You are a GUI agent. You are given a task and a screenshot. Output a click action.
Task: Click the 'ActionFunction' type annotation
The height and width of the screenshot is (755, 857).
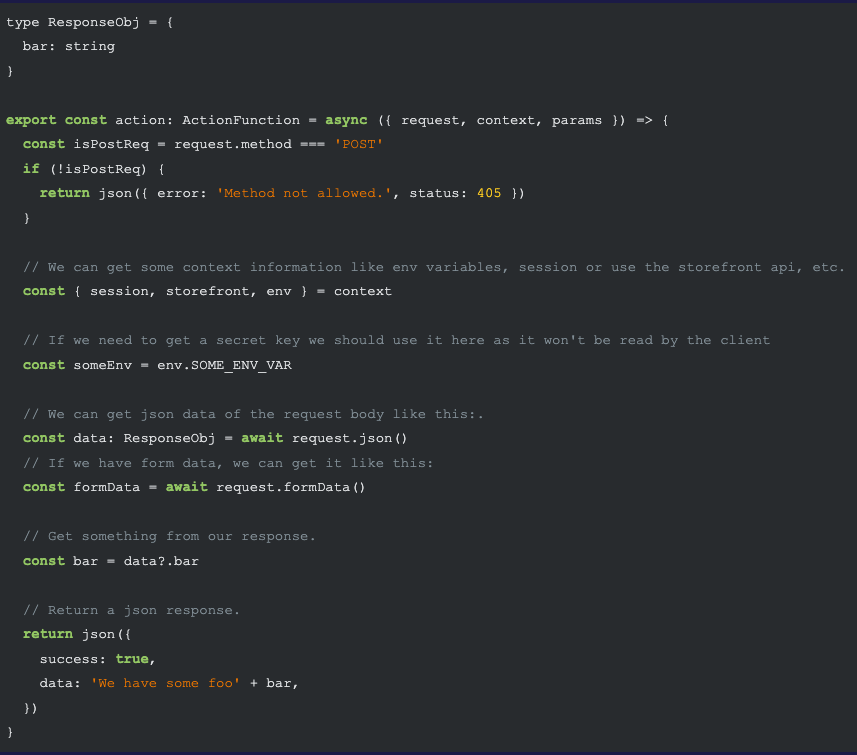(241, 120)
